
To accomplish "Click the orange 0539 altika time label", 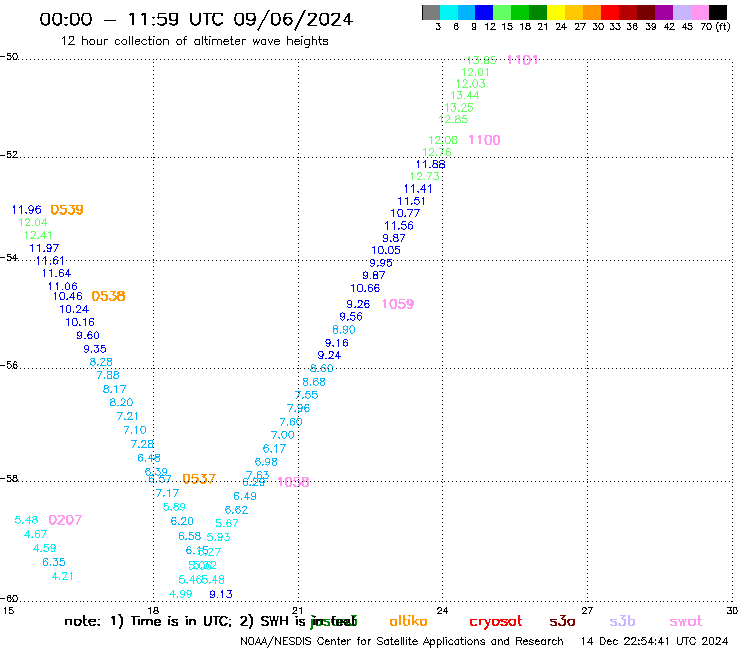I will [x=67, y=210].
